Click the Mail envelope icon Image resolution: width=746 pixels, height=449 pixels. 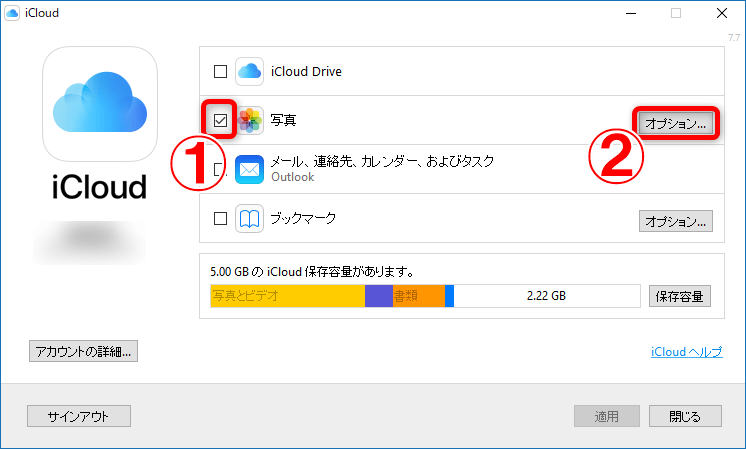(x=249, y=169)
